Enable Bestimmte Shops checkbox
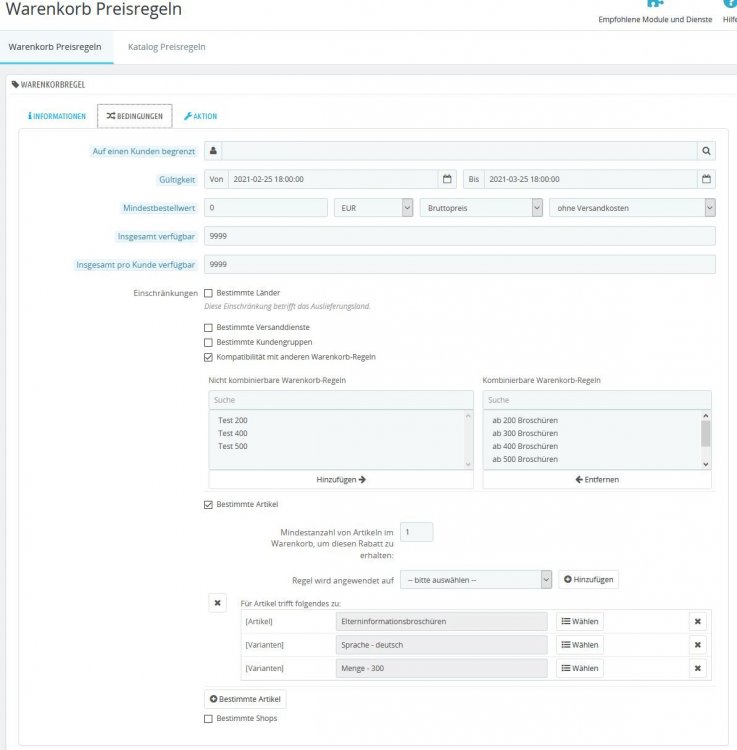Screen dimensions: 737x750 208,719
